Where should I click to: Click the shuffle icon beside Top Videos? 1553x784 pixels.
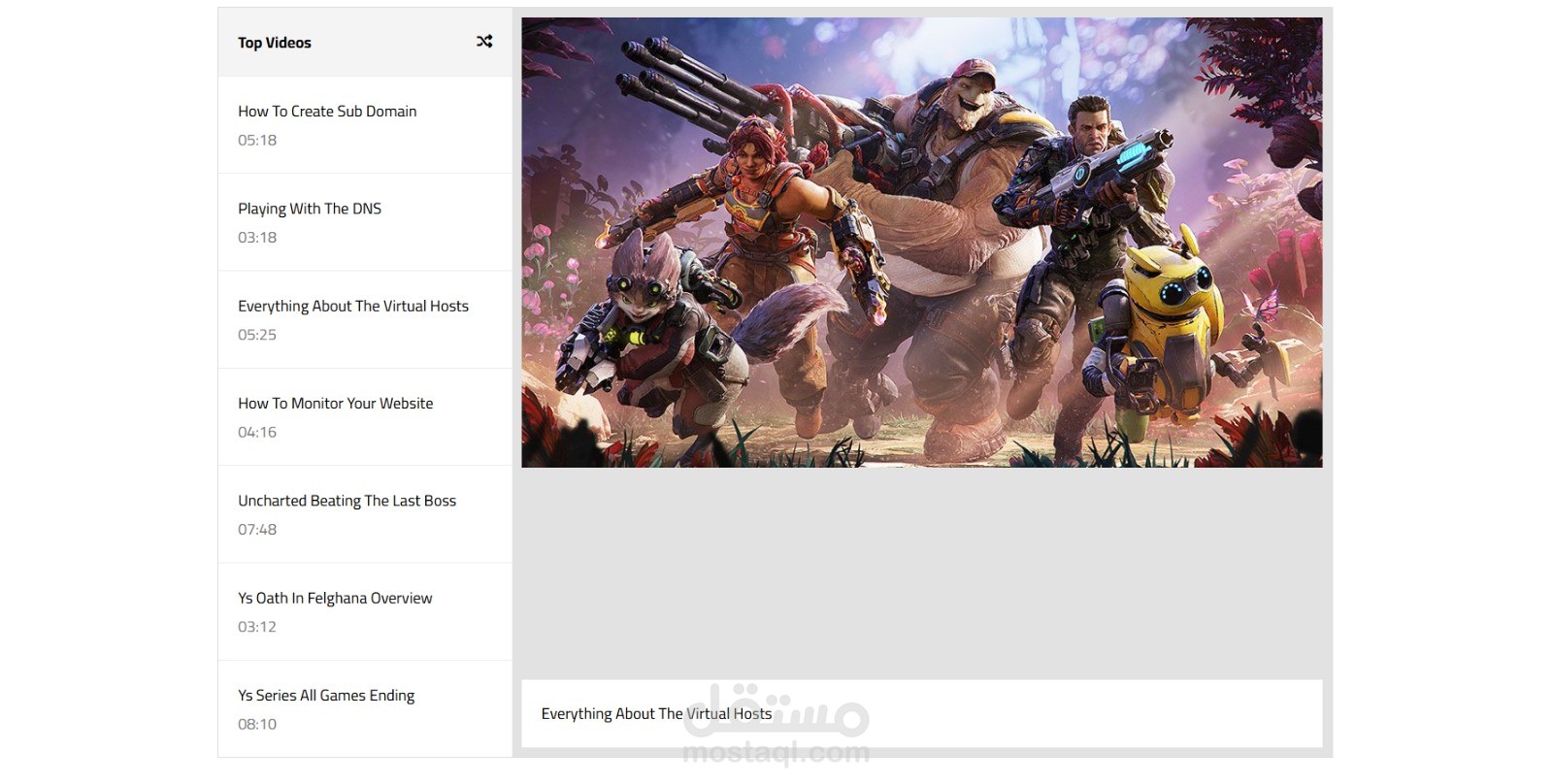(x=484, y=42)
